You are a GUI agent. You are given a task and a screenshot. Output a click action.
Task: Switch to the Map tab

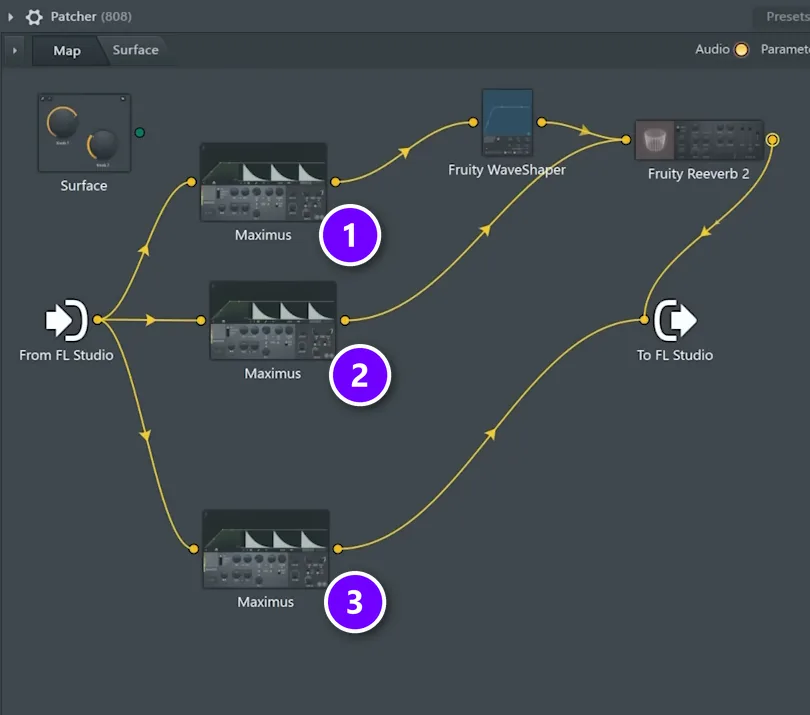[x=67, y=51]
